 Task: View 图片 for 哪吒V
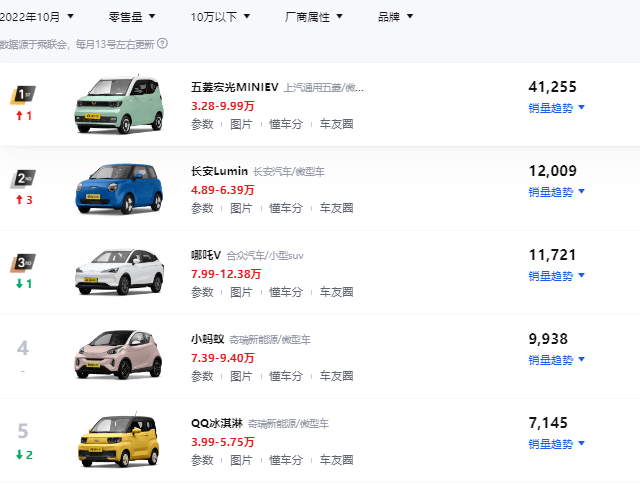pos(241,292)
